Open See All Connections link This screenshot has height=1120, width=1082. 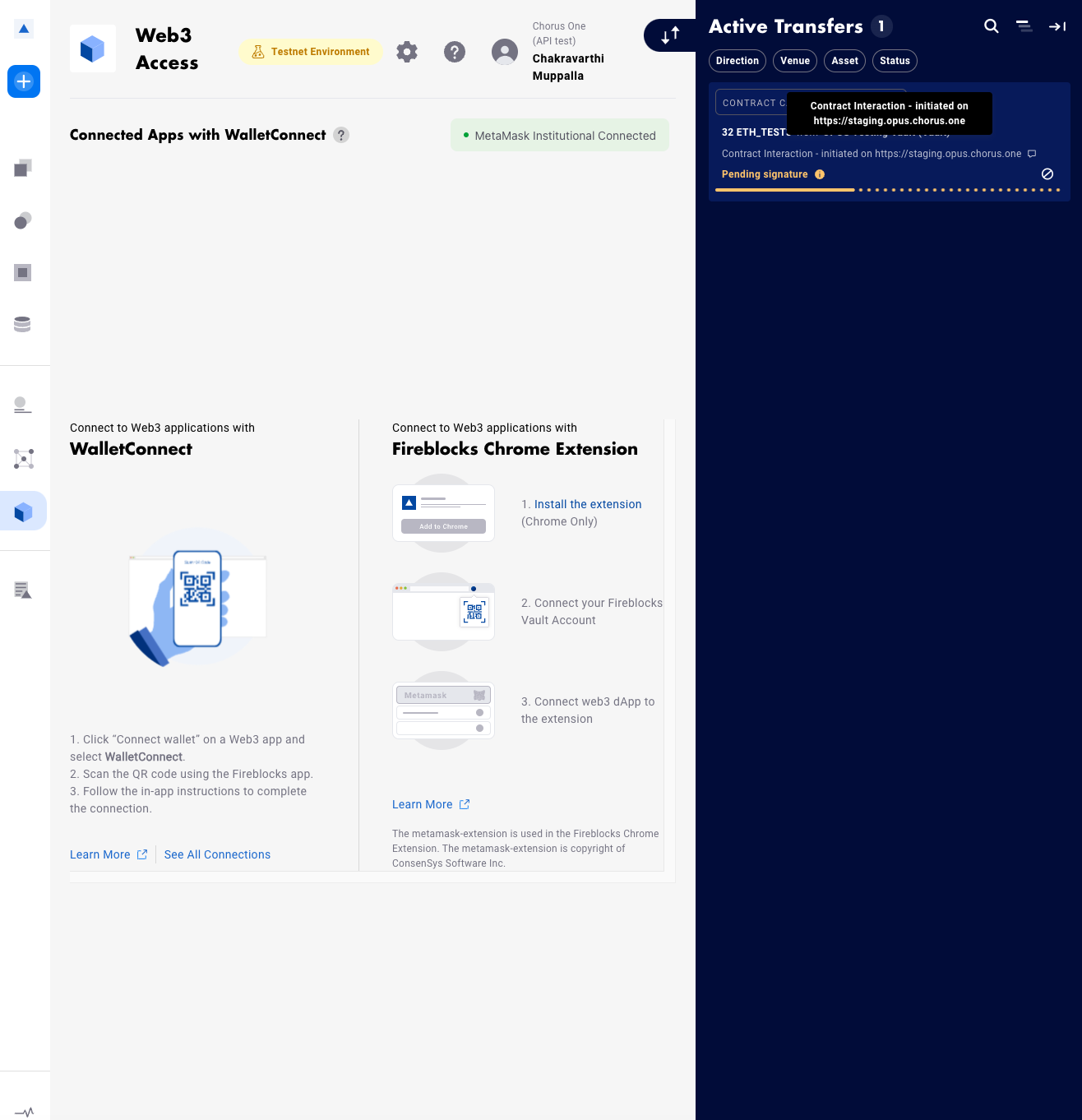tap(217, 854)
